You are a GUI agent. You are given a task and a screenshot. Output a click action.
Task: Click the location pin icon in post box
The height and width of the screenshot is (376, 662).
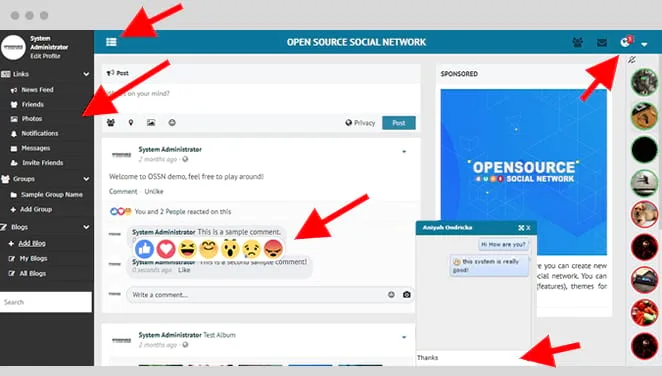click(x=131, y=123)
